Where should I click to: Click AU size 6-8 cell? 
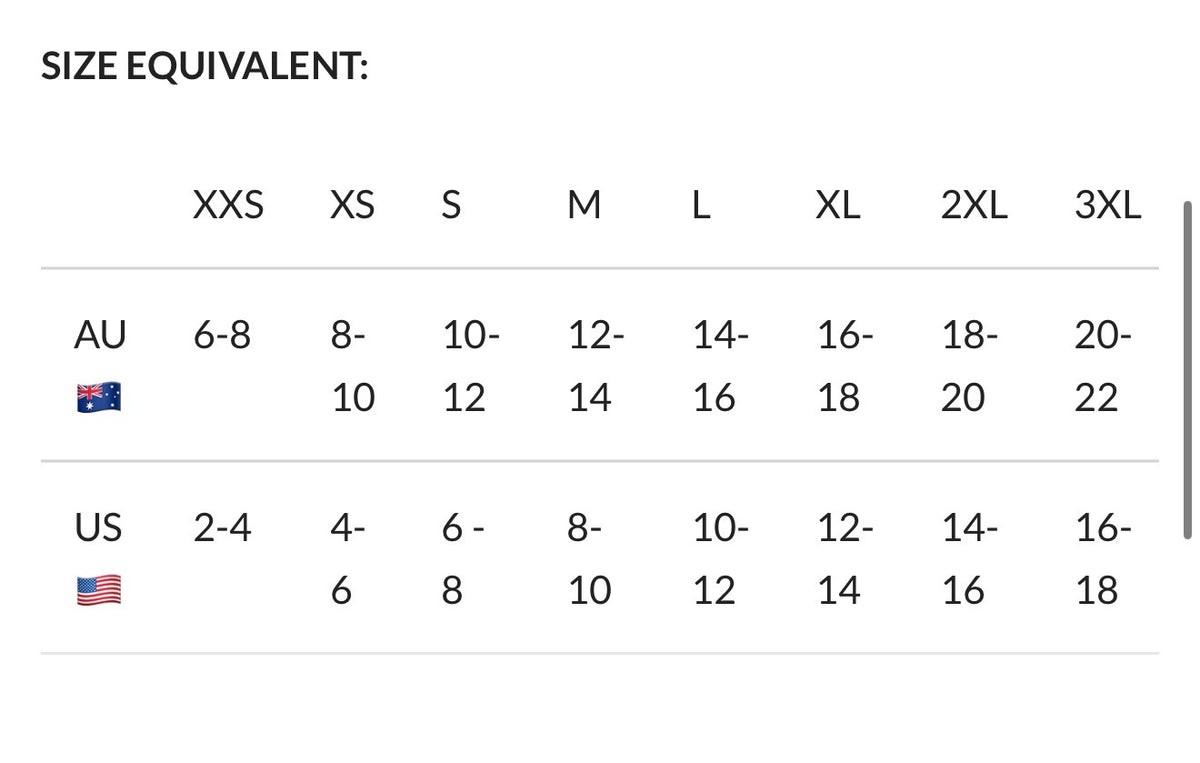(222, 336)
